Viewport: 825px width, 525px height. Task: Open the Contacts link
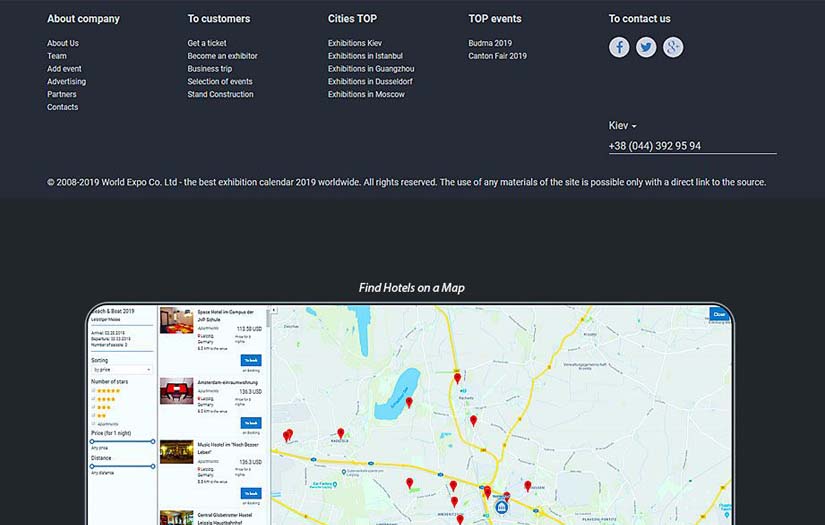click(x=63, y=107)
